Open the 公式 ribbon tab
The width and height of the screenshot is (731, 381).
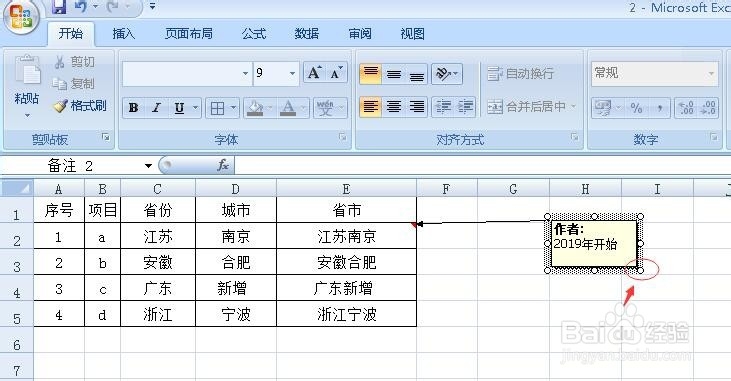coord(254,34)
